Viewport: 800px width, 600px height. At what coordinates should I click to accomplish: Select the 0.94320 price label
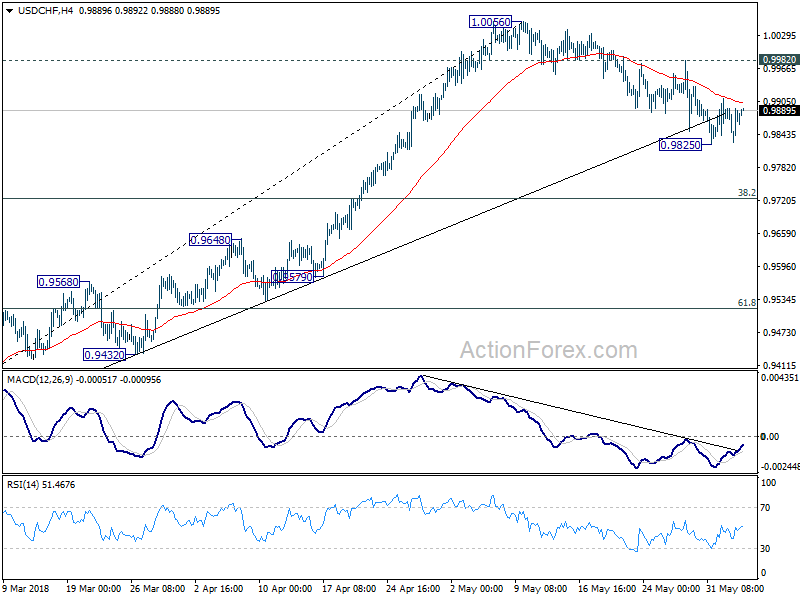pyautogui.click(x=104, y=355)
